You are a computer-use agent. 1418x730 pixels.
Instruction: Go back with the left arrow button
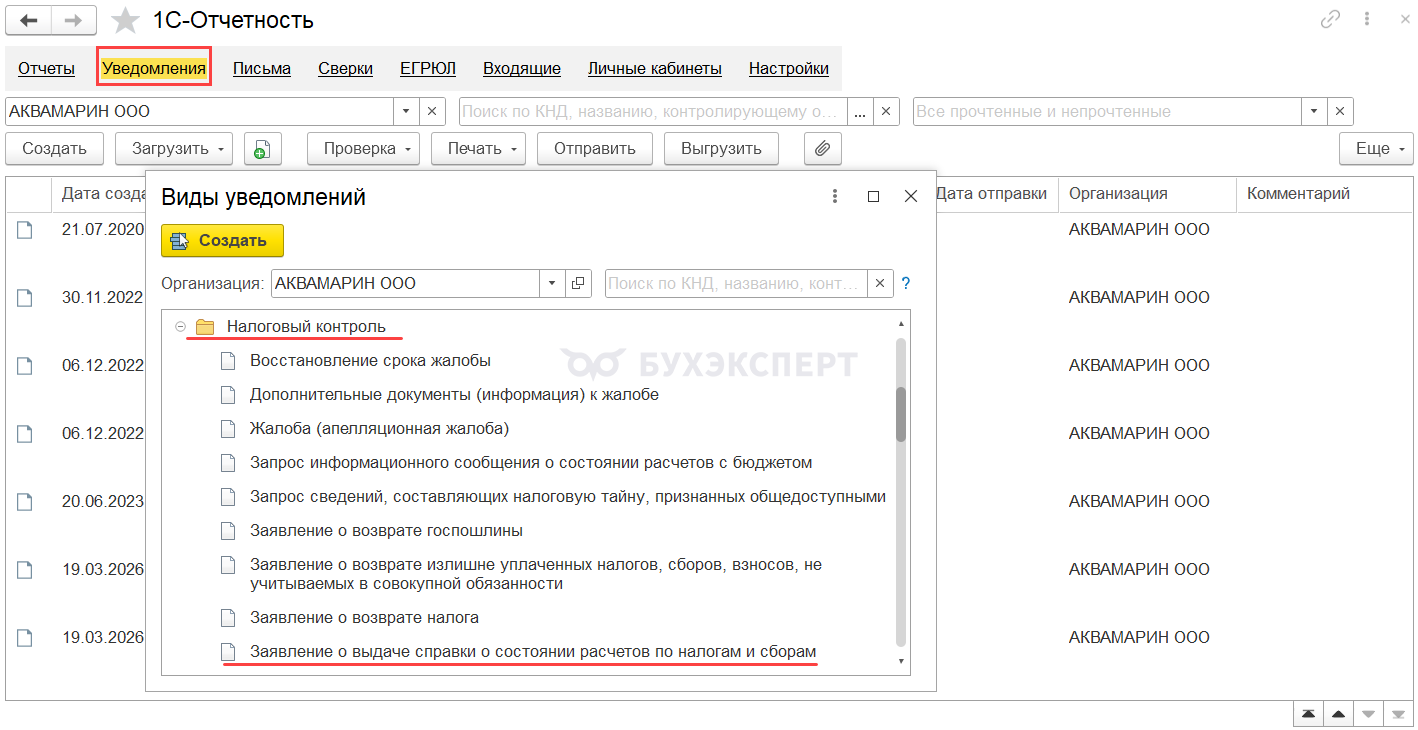(28, 20)
